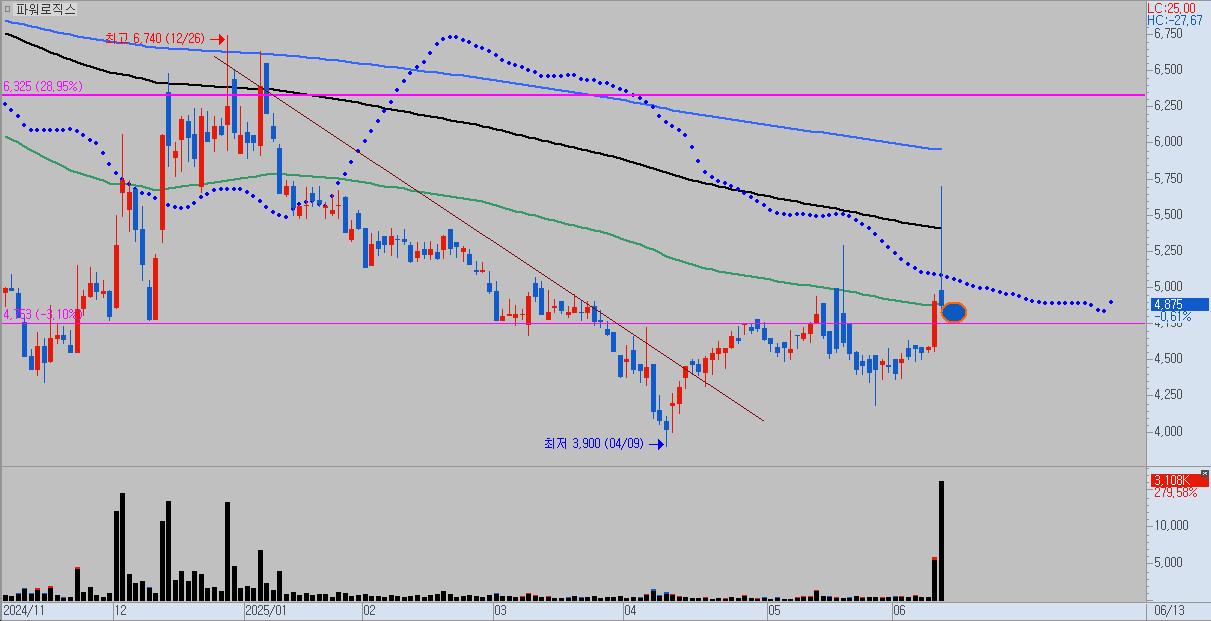1211x621 pixels.
Task: Click the LC:25,00 indicator text
Action: (x=1172, y=8)
